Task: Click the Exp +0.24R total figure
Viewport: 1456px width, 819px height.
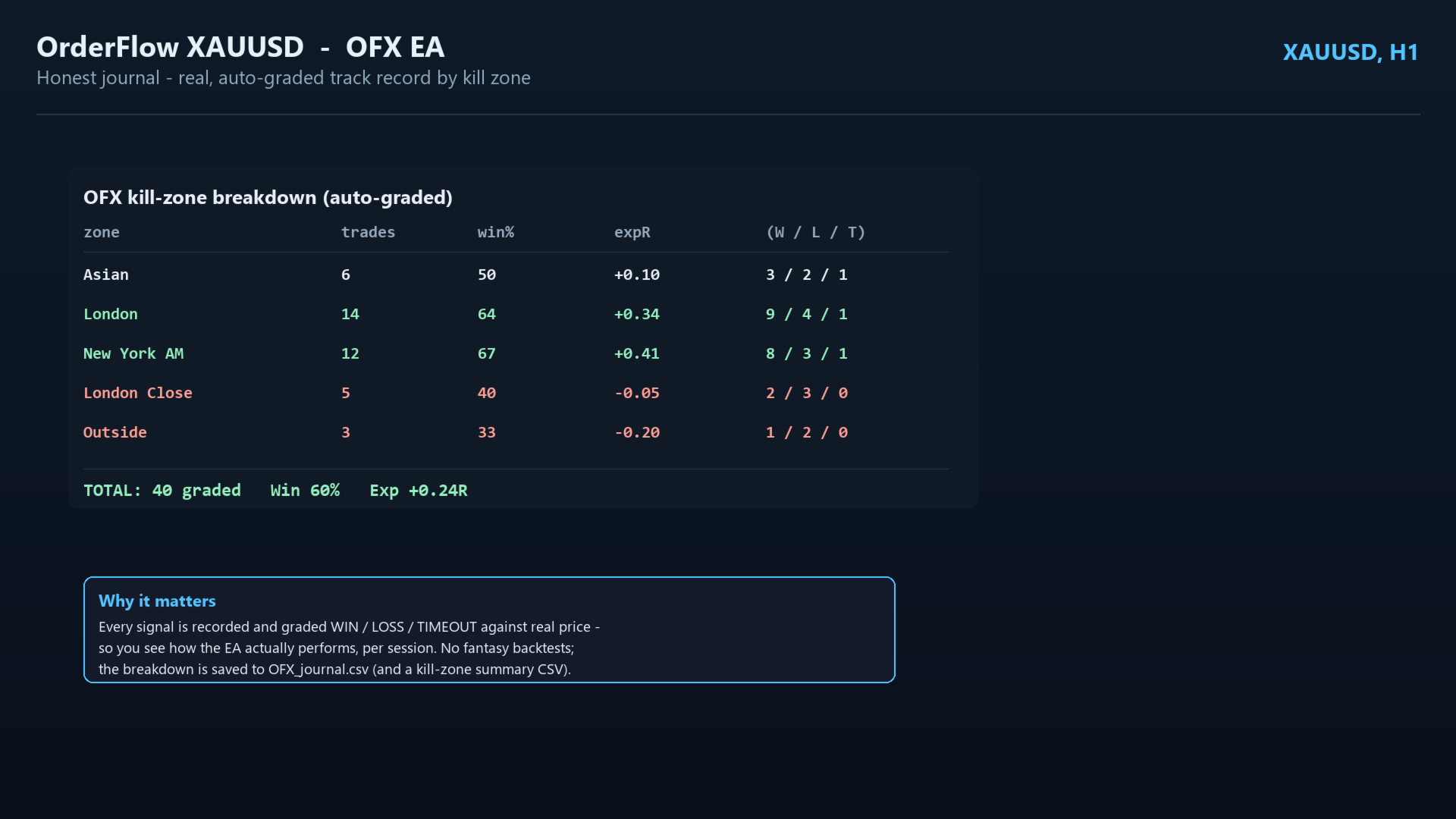Action: click(x=419, y=491)
